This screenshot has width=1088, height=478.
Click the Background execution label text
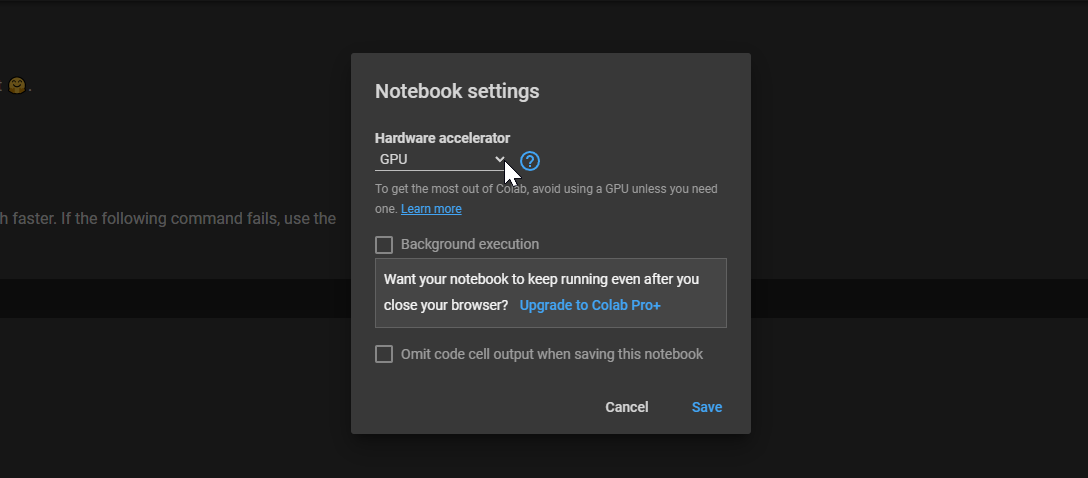[x=469, y=244]
